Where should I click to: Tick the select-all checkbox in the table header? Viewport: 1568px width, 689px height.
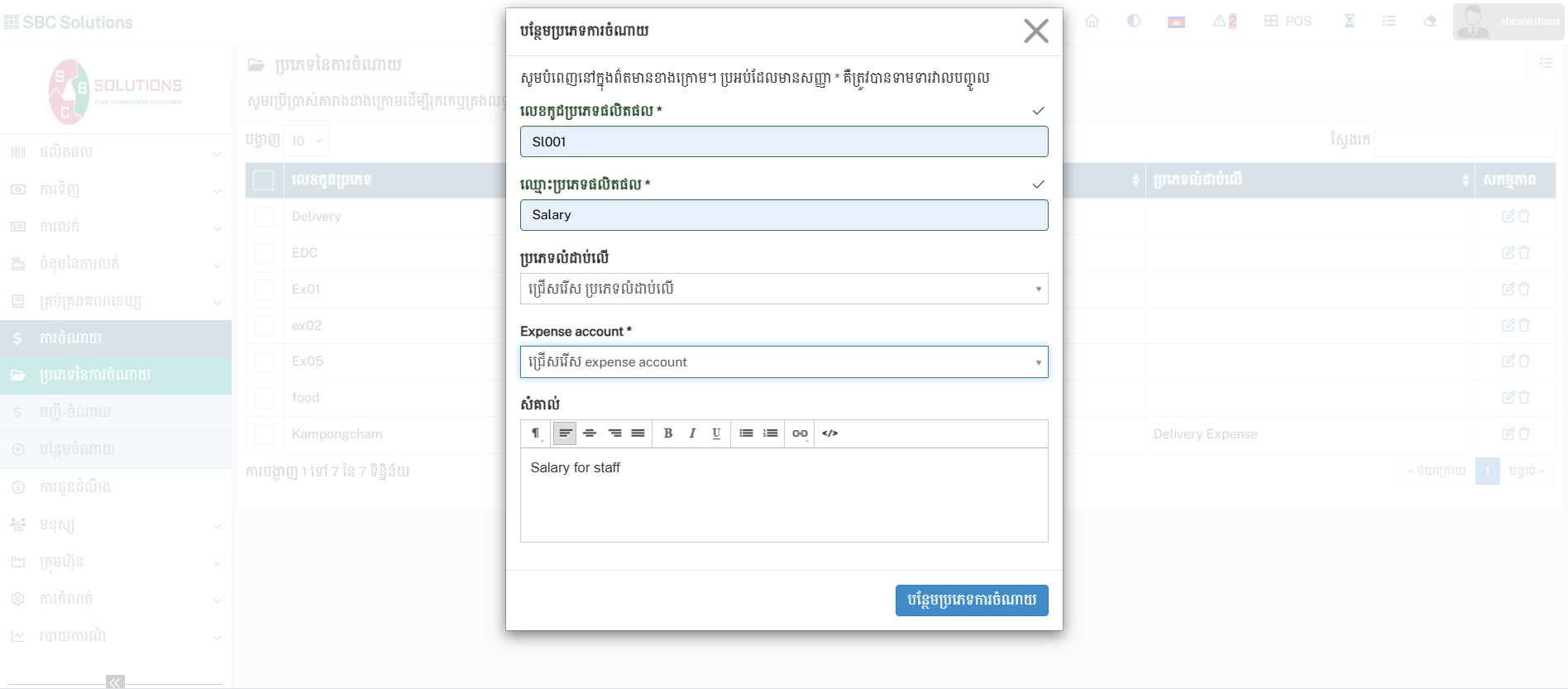(264, 180)
